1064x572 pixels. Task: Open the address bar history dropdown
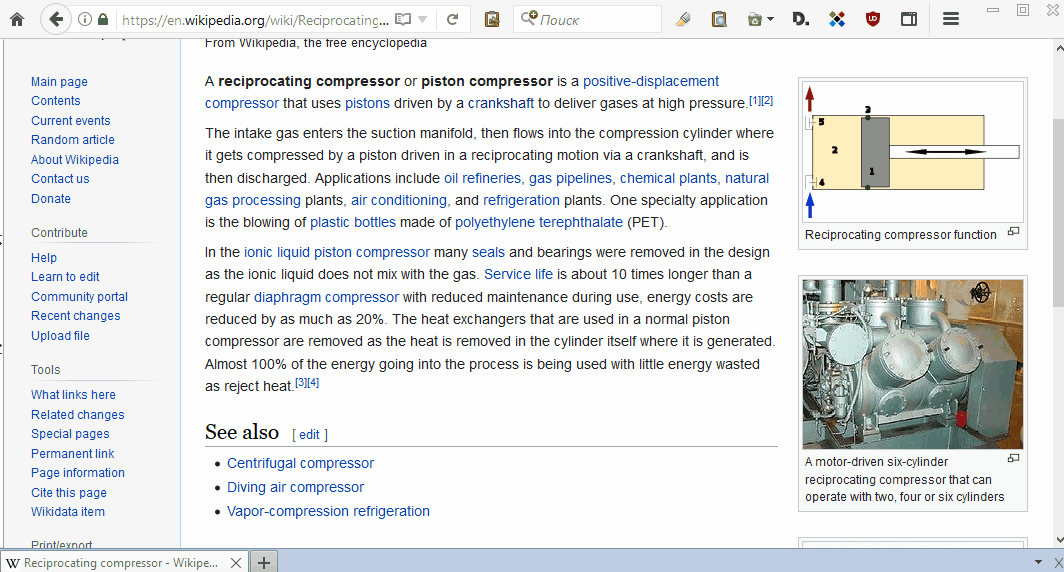(422, 20)
